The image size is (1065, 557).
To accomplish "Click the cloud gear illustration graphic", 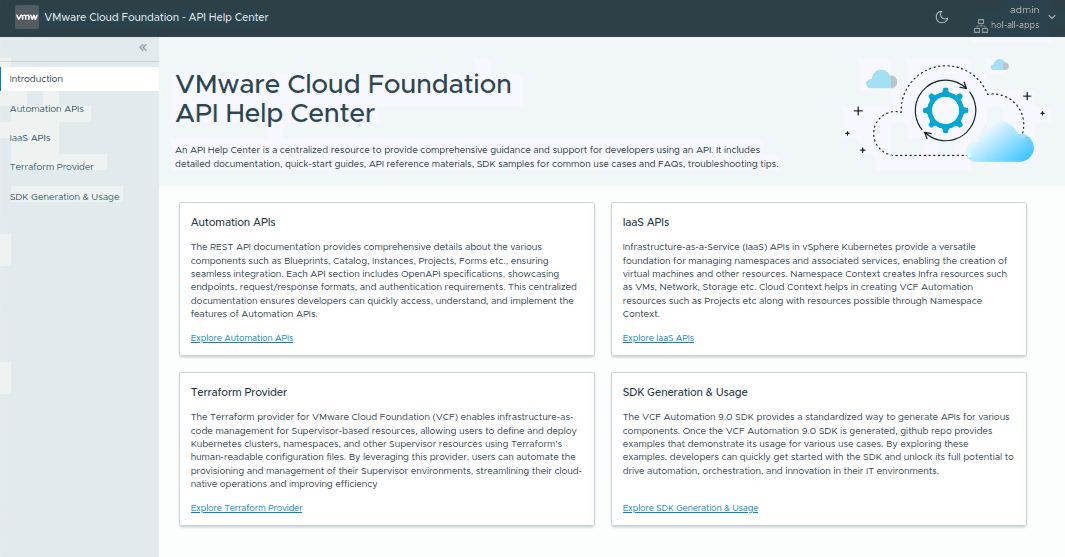I will coord(945,113).
